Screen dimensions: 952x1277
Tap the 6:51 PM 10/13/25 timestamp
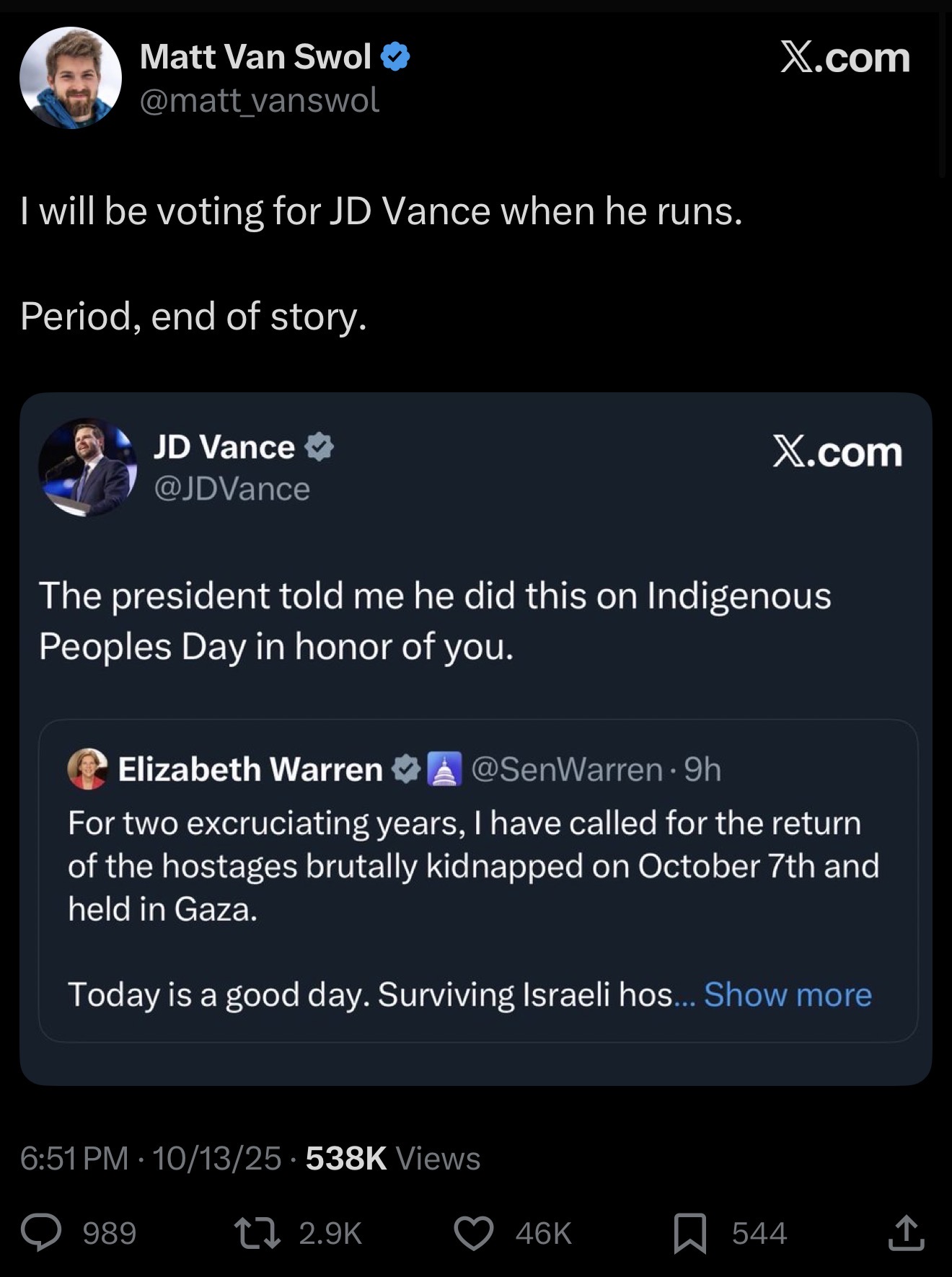pyautogui.click(x=150, y=1159)
